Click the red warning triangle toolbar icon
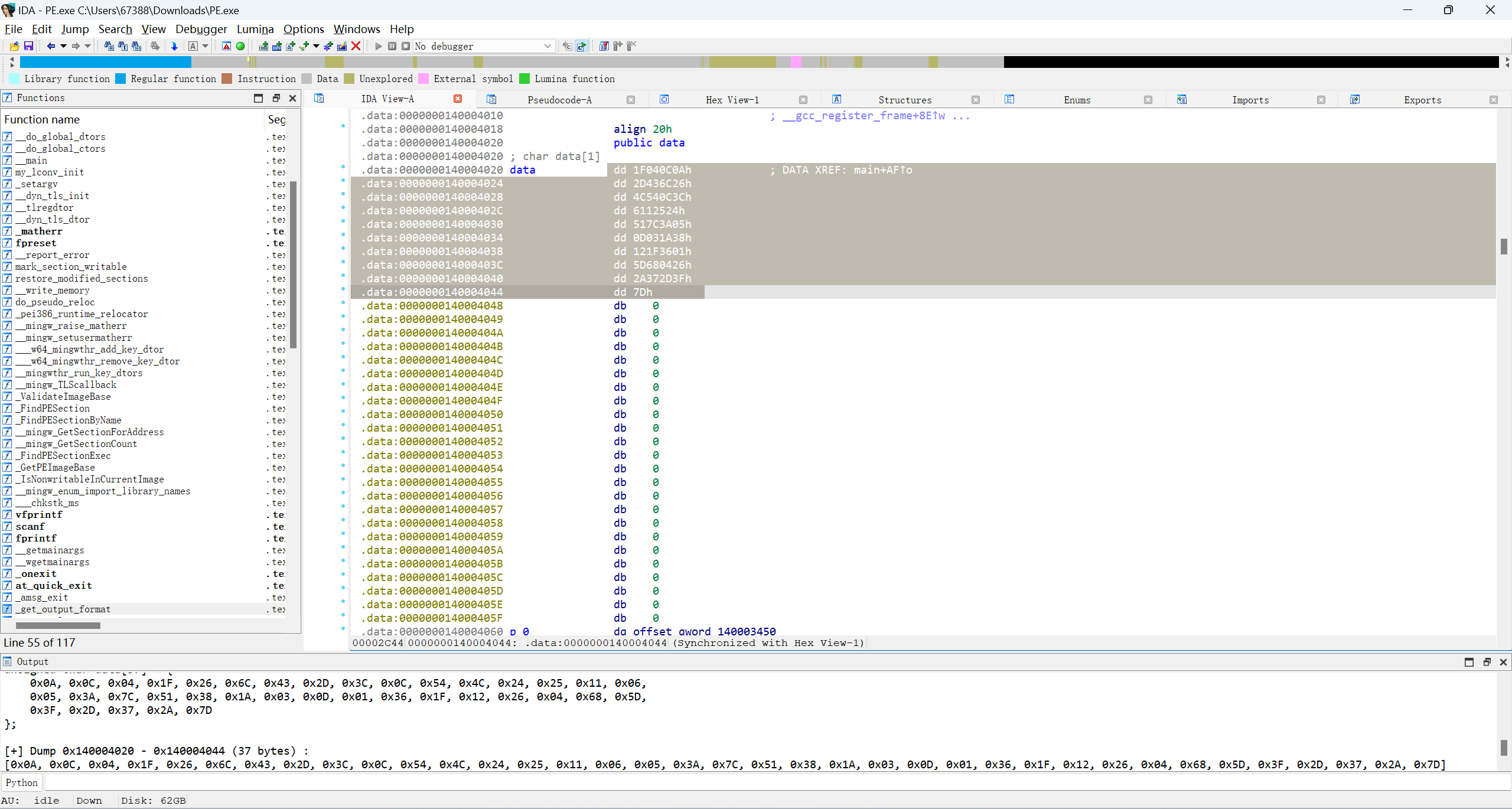This screenshot has height=809, width=1512. point(226,46)
